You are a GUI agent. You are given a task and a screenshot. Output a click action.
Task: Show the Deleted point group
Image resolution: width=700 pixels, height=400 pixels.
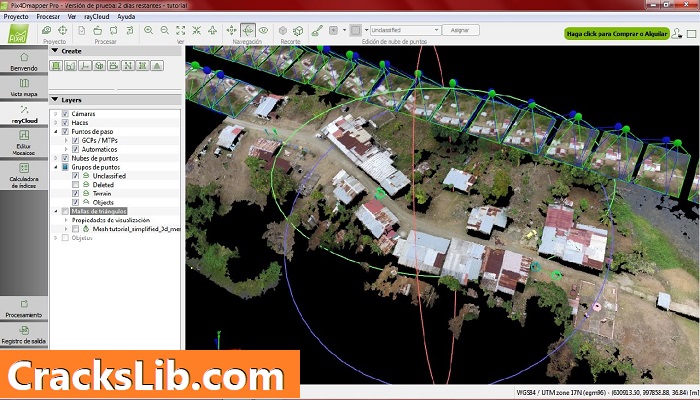75,185
